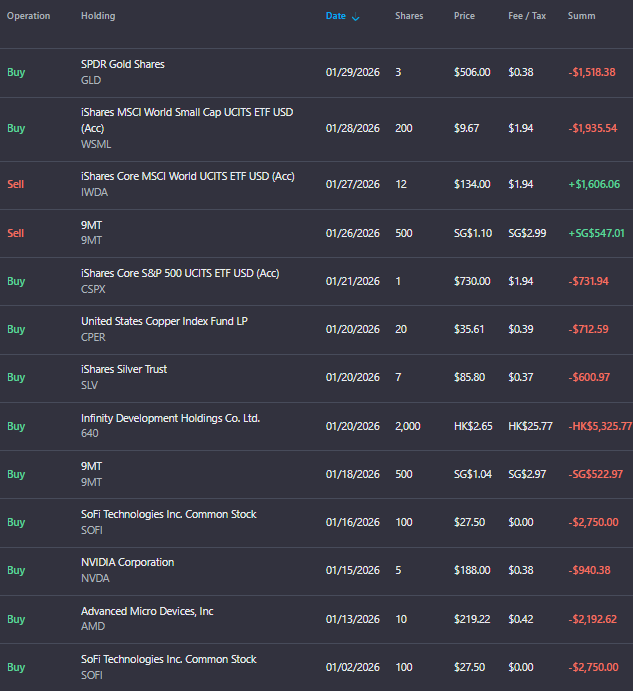633x691 pixels.
Task: Click the Price column header
Action: [464, 16]
